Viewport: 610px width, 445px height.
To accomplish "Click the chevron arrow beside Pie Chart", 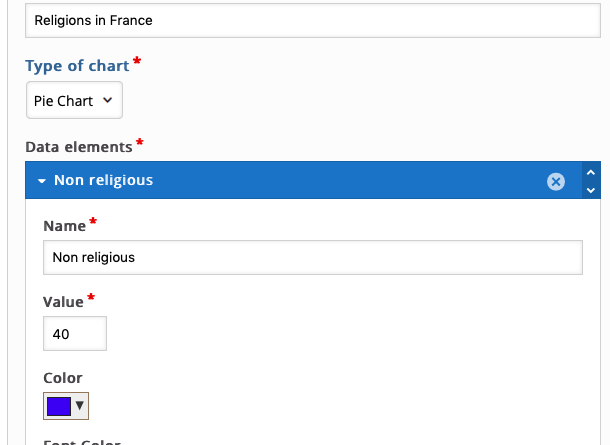I will (x=108, y=100).
